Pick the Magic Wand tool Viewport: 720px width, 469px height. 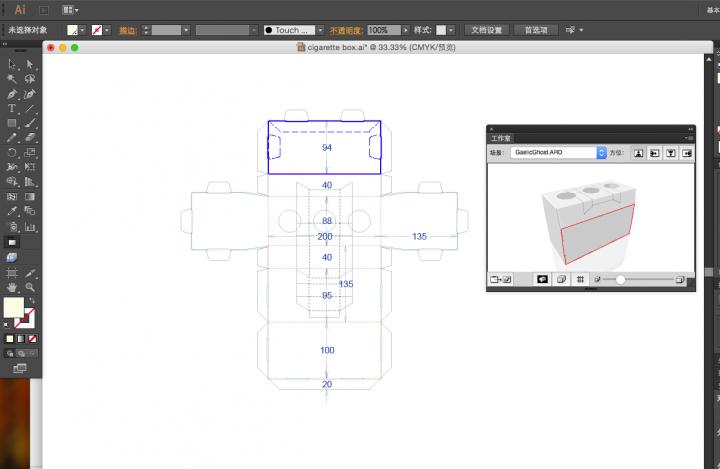[x=11, y=78]
